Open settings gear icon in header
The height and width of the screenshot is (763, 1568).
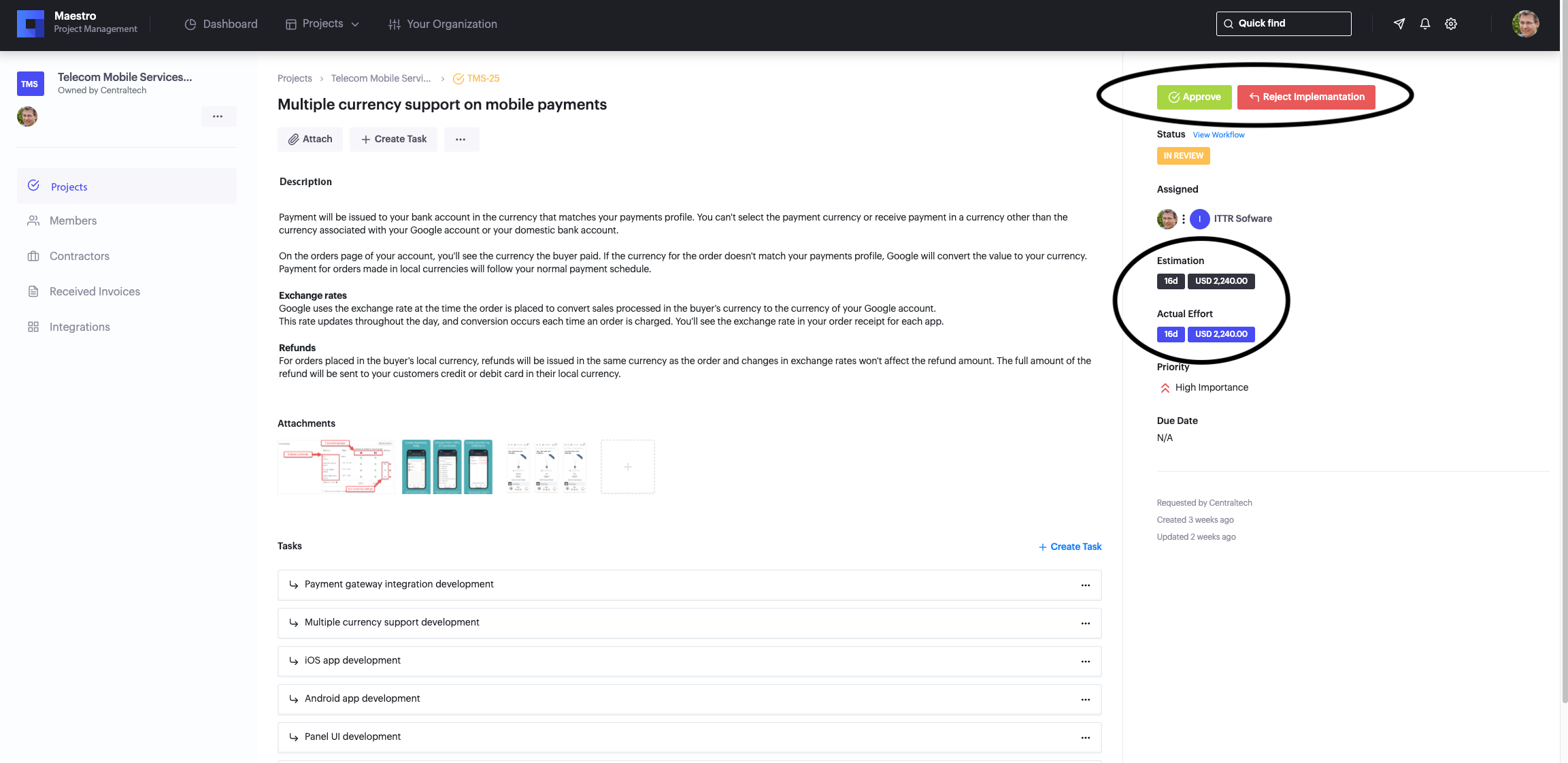click(x=1451, y=24)
